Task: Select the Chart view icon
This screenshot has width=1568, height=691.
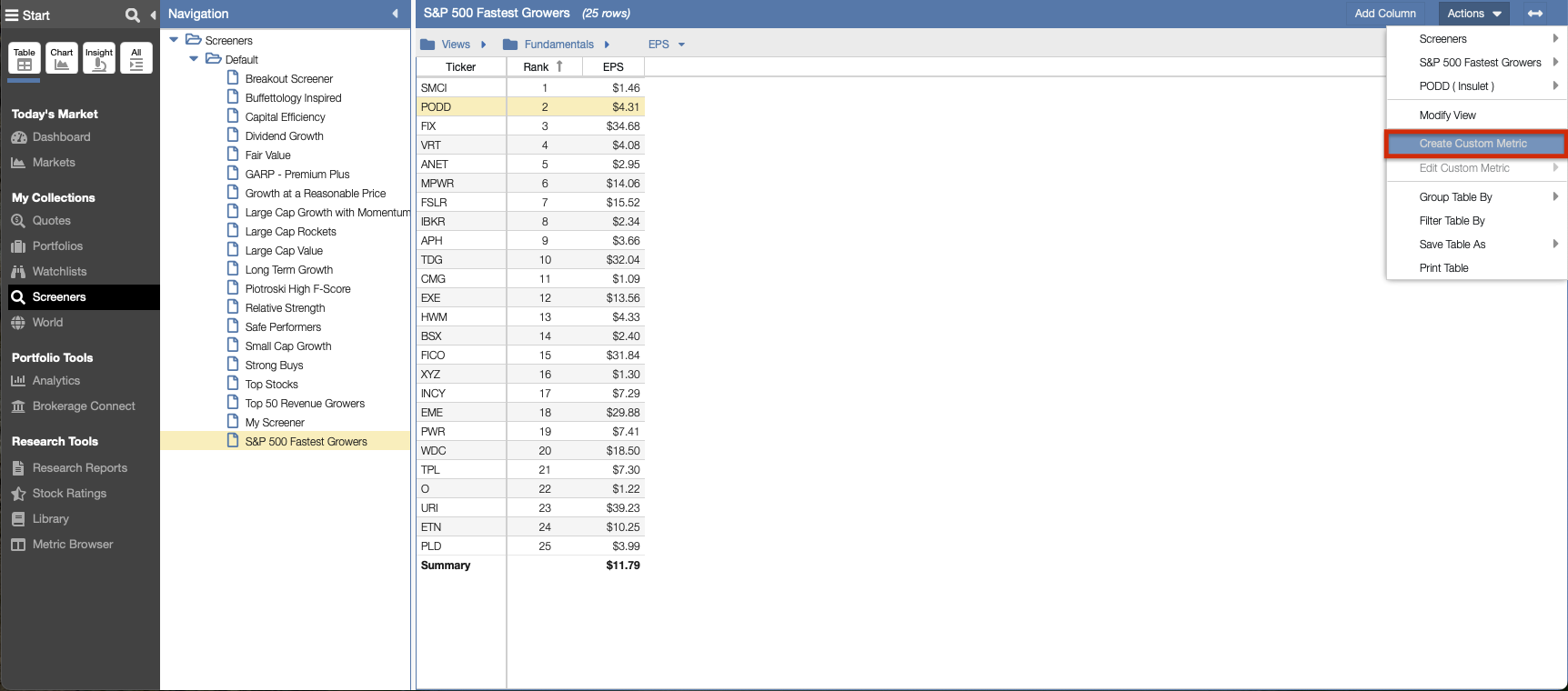Action: tap(62, 58)
